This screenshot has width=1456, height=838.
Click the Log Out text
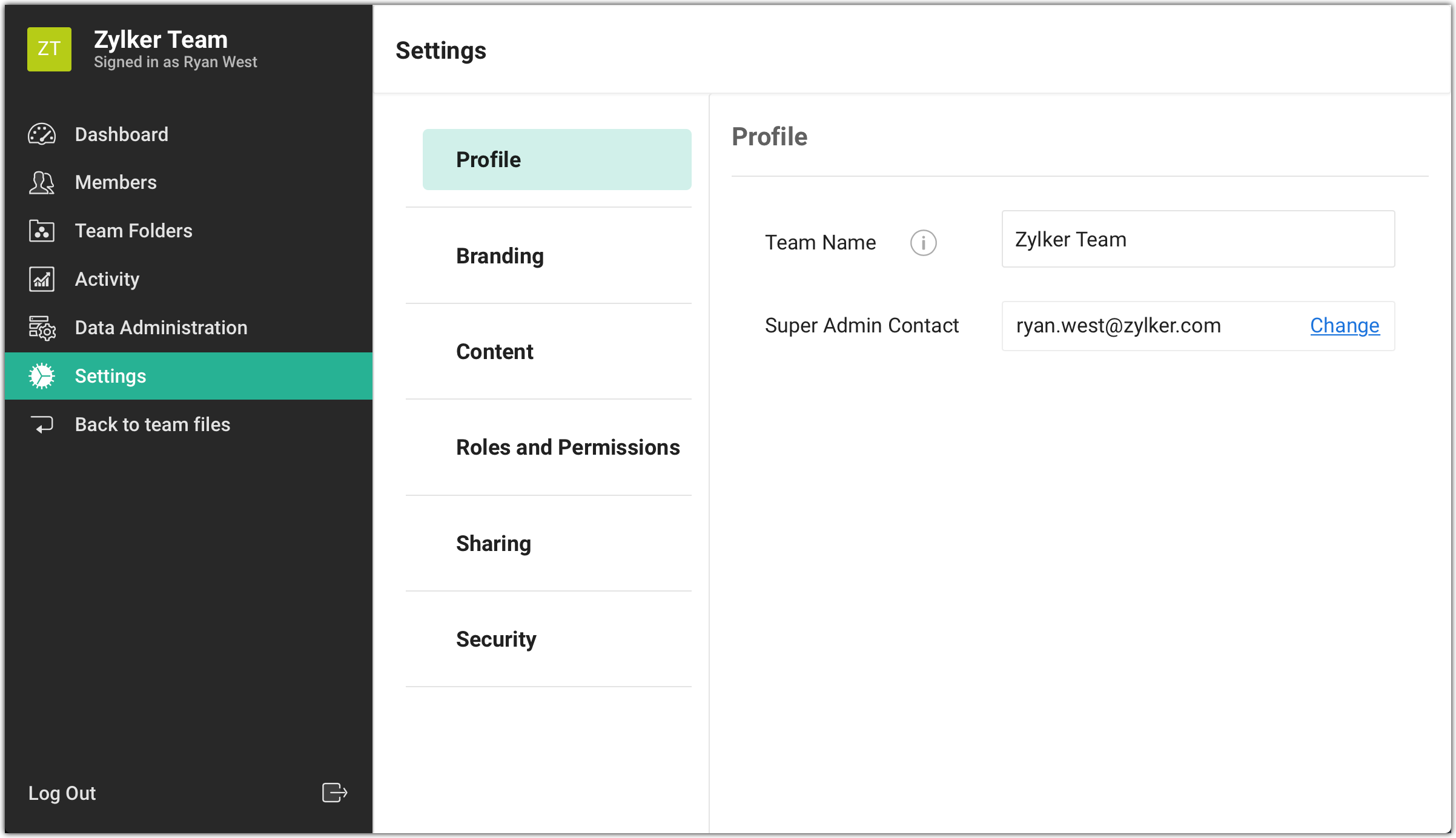tap(62, 793)
